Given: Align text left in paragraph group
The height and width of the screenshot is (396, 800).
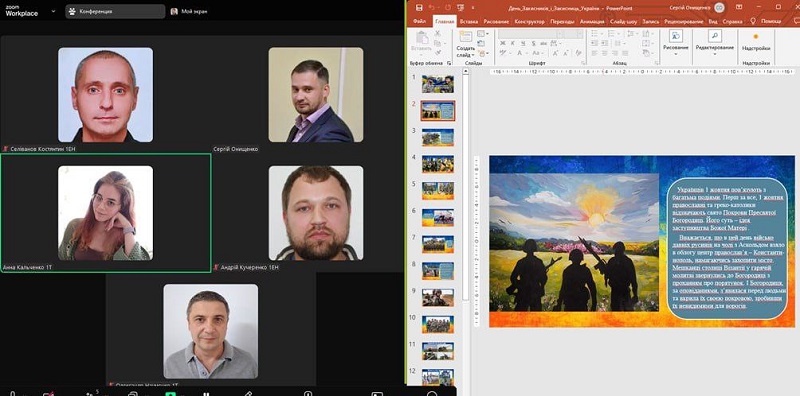Looking at the screenshot, I should 594,53.
